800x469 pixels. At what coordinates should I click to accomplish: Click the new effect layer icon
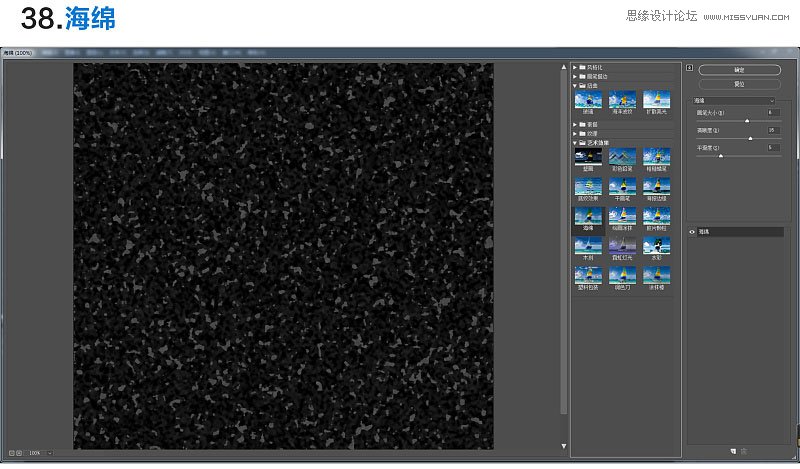click(733, 451)
